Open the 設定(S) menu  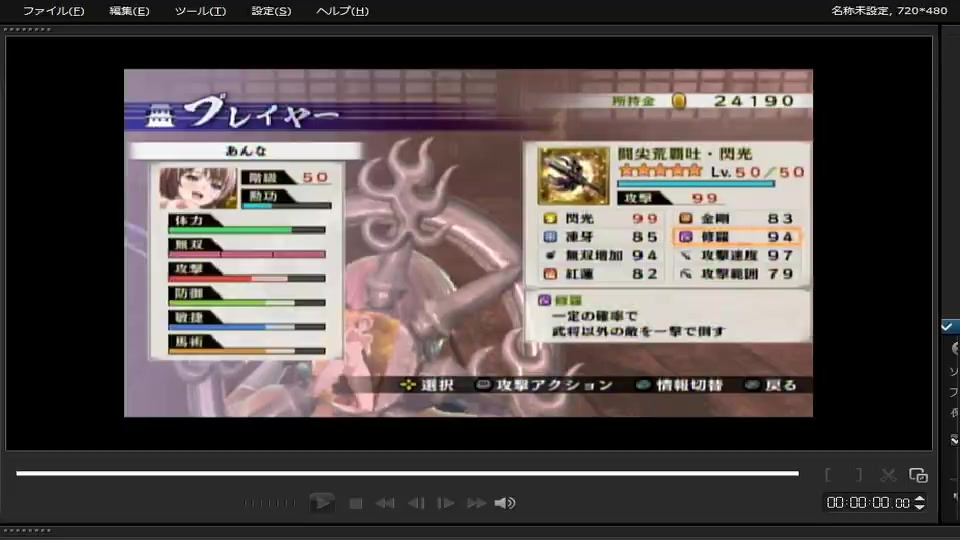point(271,11)
